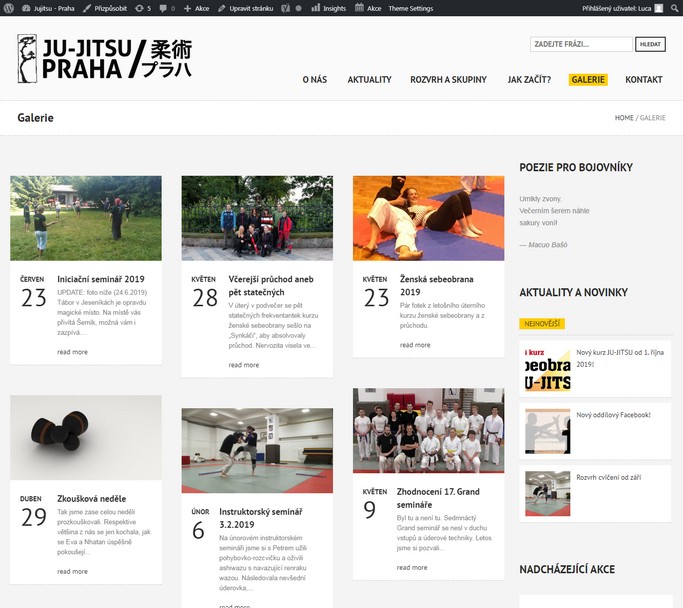Click the Ju-Jitsu Praha site logo
Screen dimensions: 683x608
[x=105, y=58]
